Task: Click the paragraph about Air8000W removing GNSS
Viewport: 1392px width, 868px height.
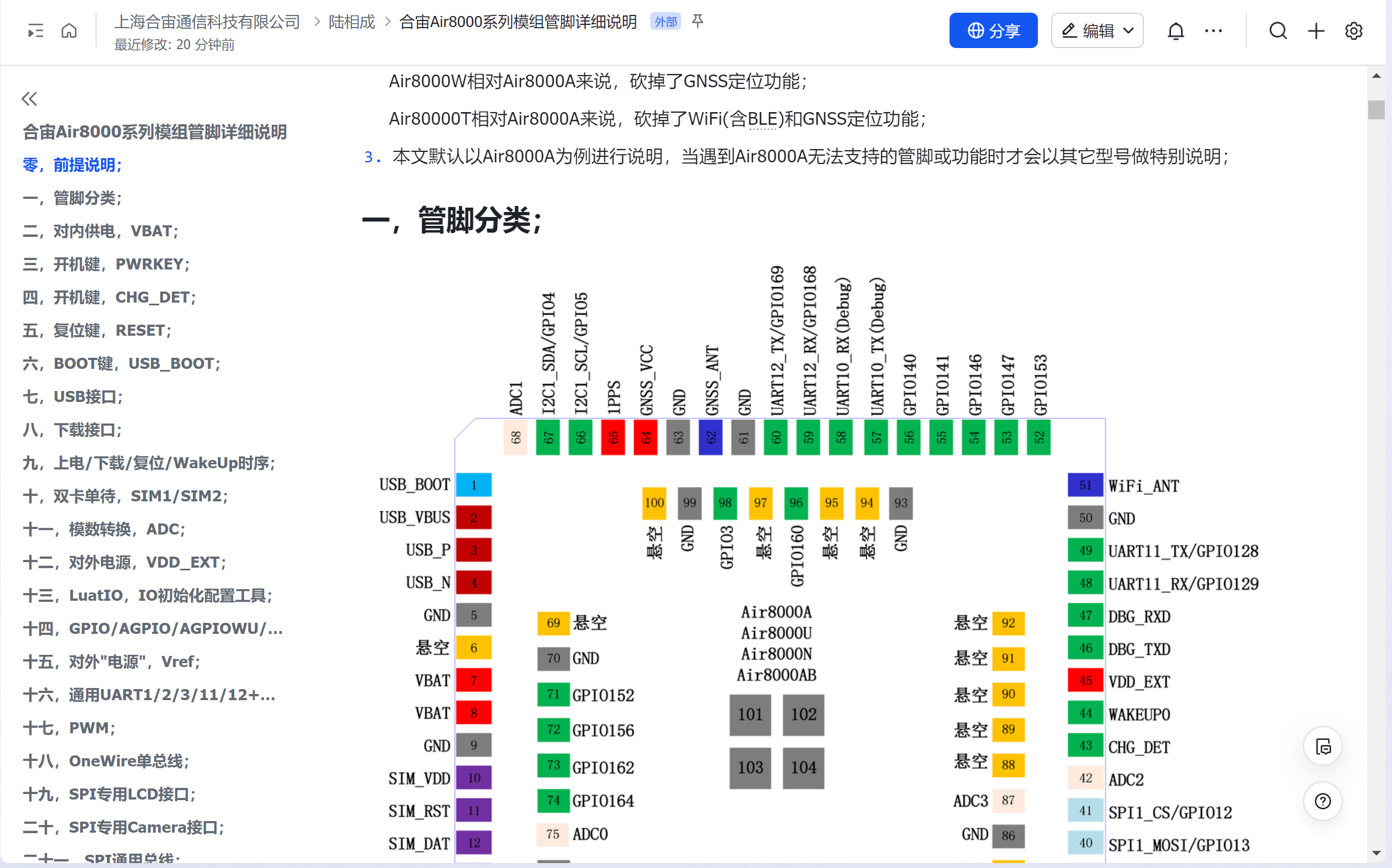Action: coord(598,82)
